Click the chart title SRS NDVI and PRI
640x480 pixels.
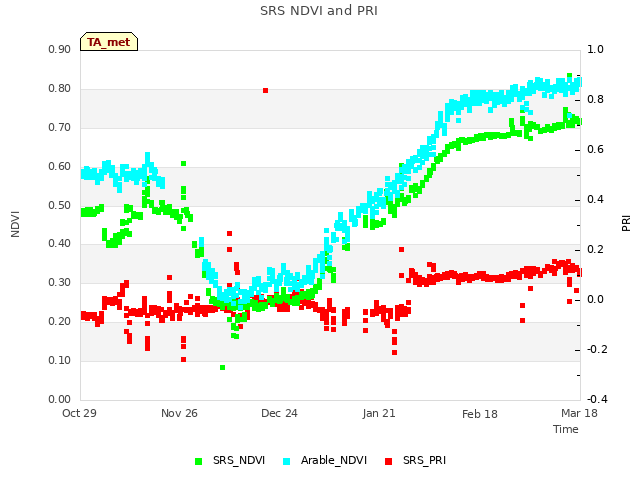point(319,11)
